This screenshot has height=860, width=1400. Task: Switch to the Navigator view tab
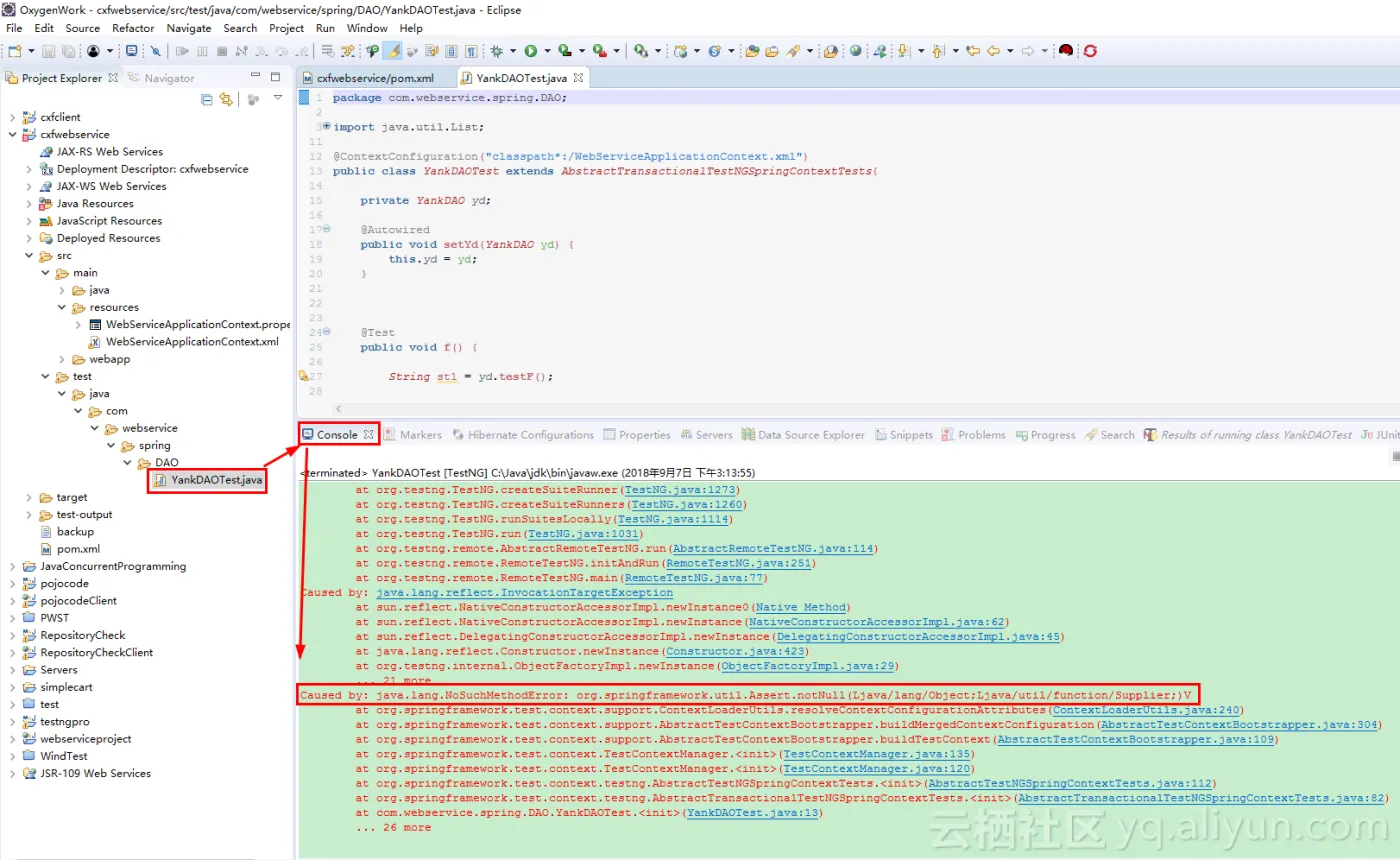point(161,78)
